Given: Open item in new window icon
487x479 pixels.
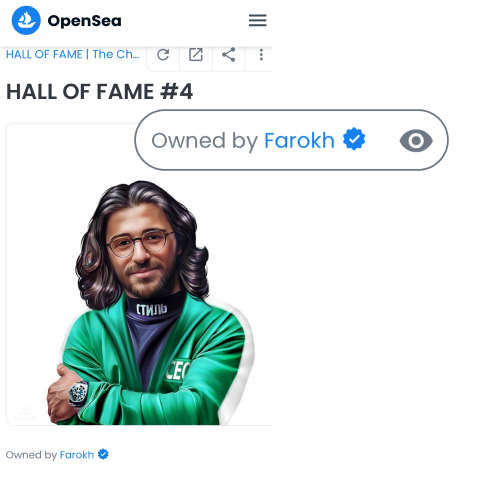Looking at the screenshot, I should click(196, 55).
